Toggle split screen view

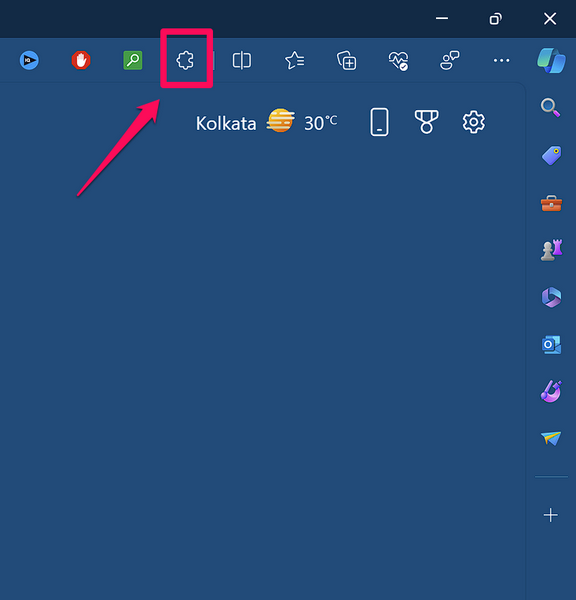coord(242,60)
